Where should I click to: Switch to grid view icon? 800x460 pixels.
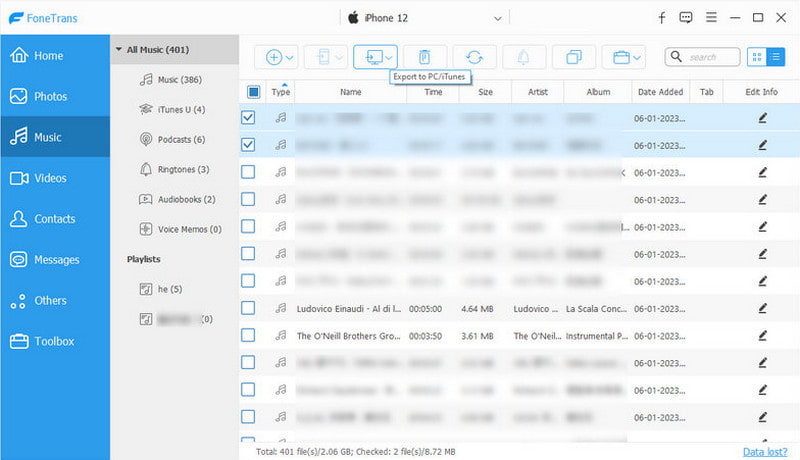pos(757,57)
